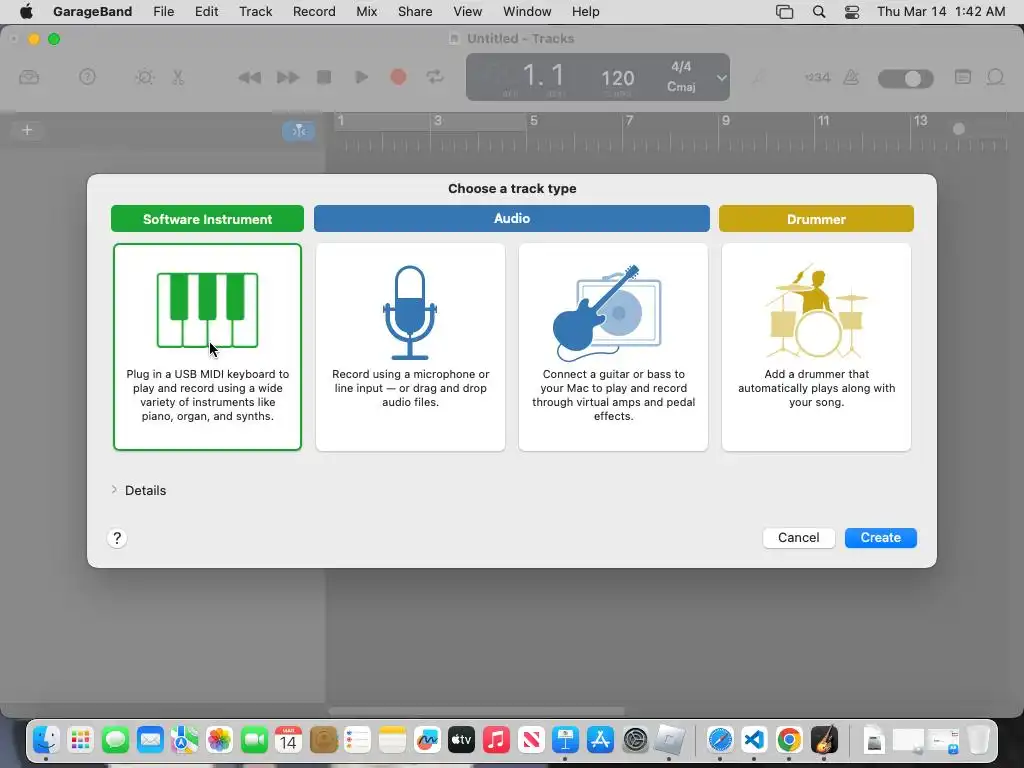Image resolution: width=1024 pixels, height=768 pixels.
Task: Toggle Quick Help in the GarageBand toolbar
Action: [87, 77]
